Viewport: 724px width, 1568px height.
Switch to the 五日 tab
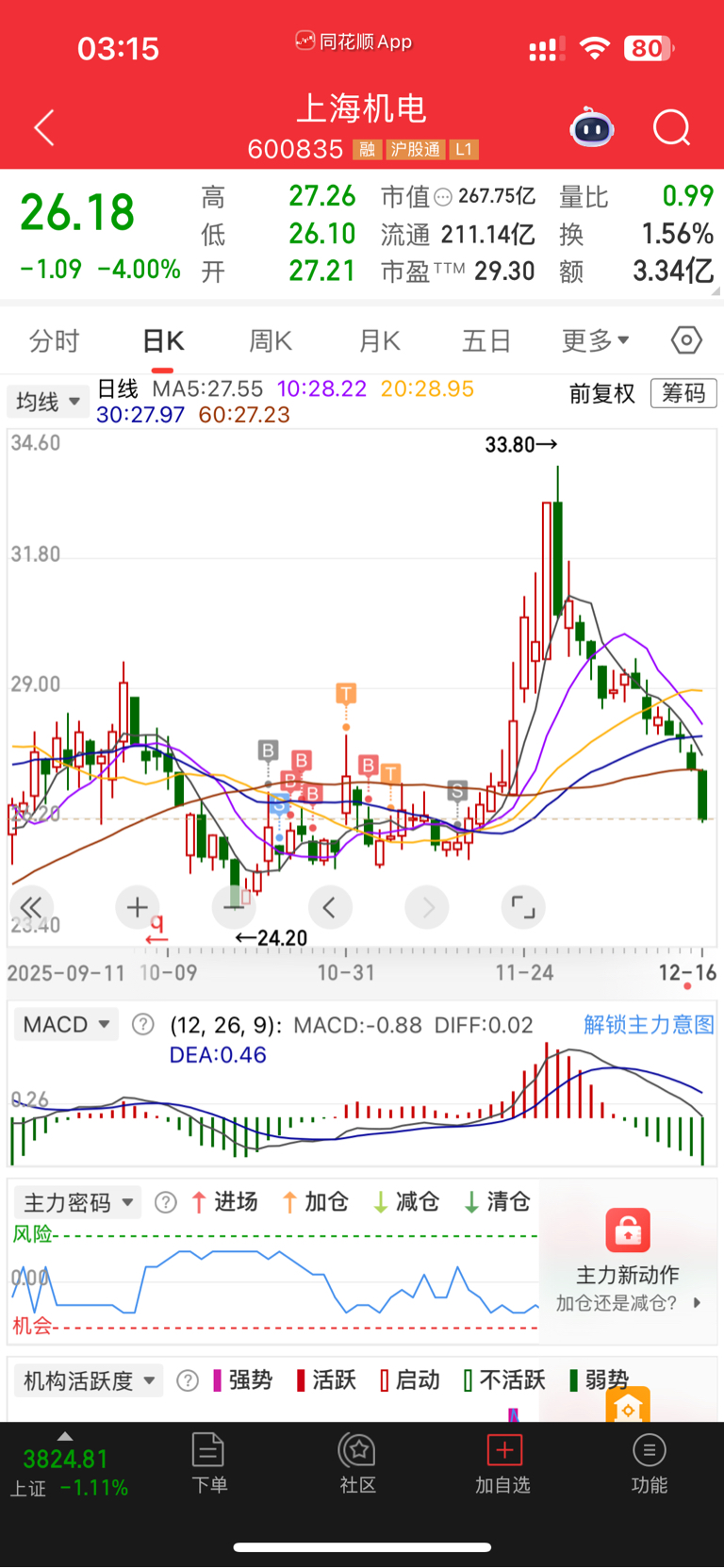pos(486,340)
